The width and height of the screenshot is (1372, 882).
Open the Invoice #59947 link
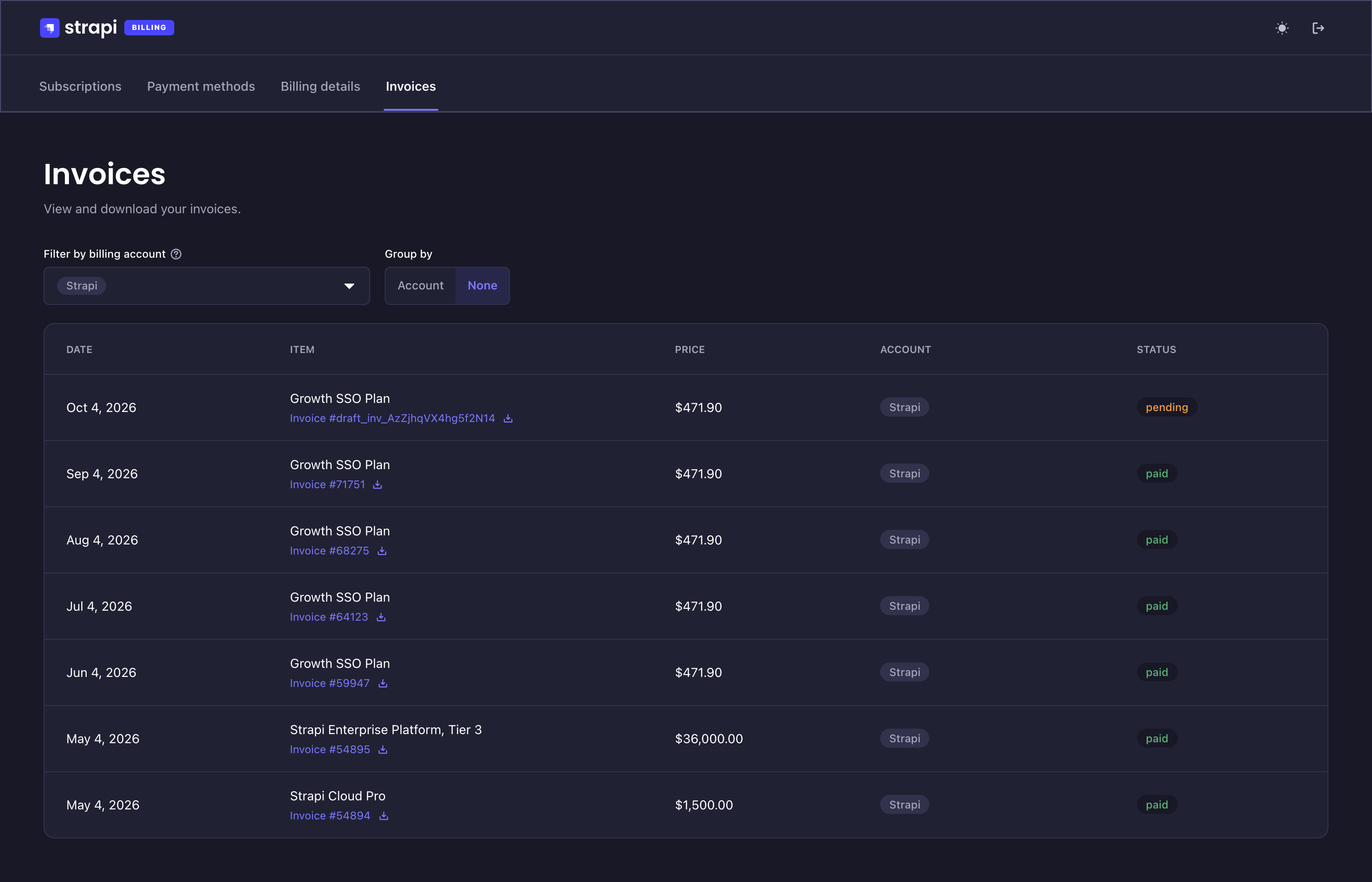(x=330, y=683)
